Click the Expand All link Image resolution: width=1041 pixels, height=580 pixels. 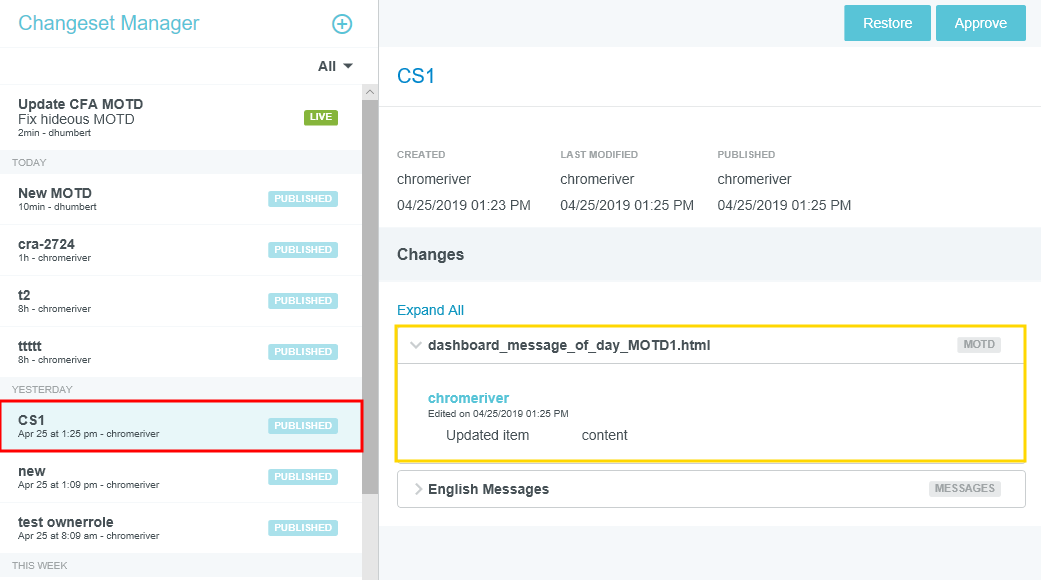(430, 310)
